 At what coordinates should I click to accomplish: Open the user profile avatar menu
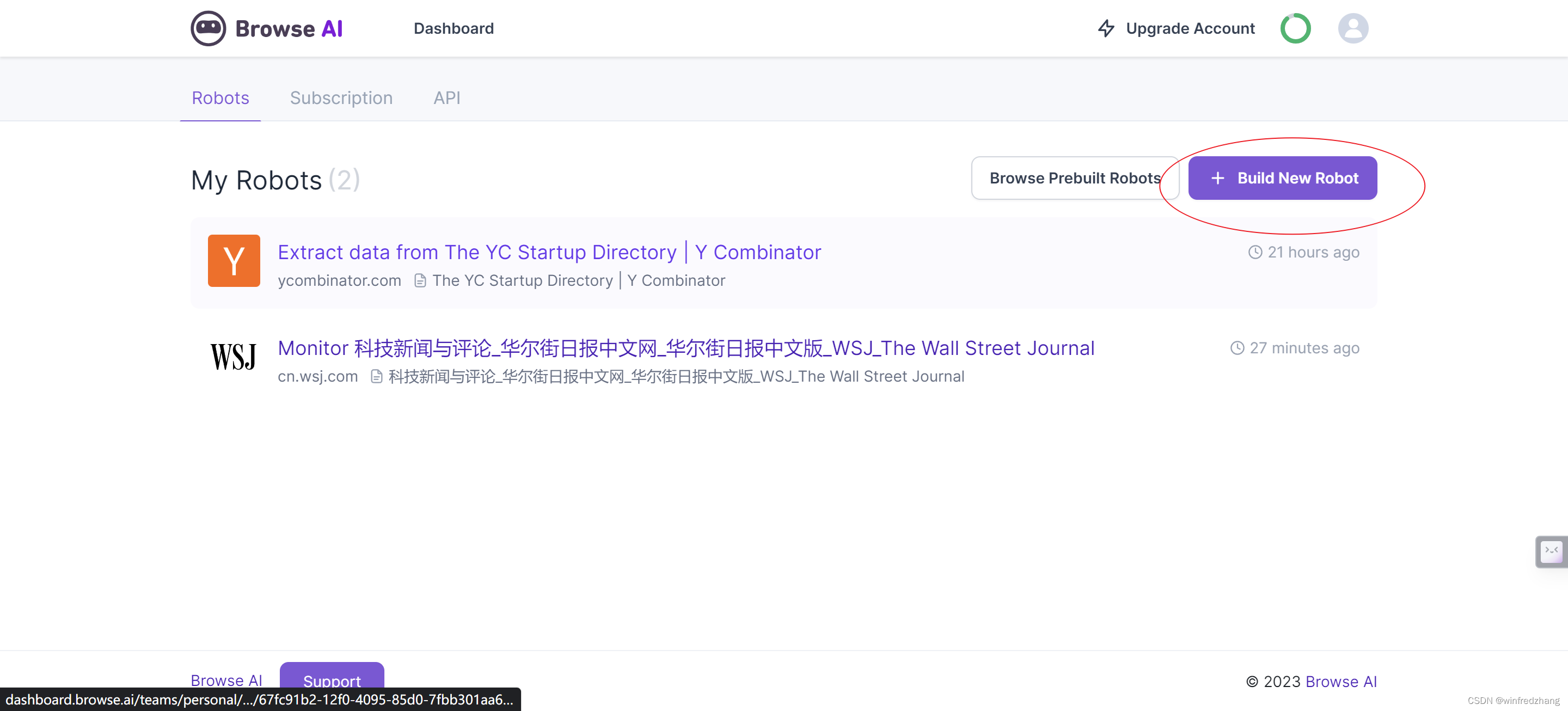point(1352,28)
